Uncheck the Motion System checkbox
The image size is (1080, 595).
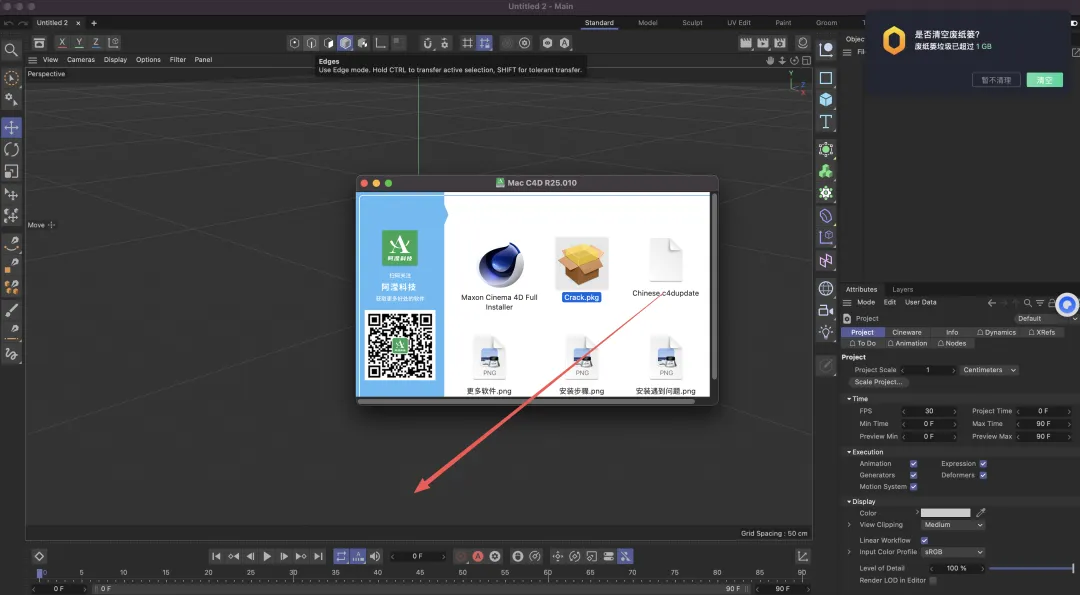click(x=913, y=487)
